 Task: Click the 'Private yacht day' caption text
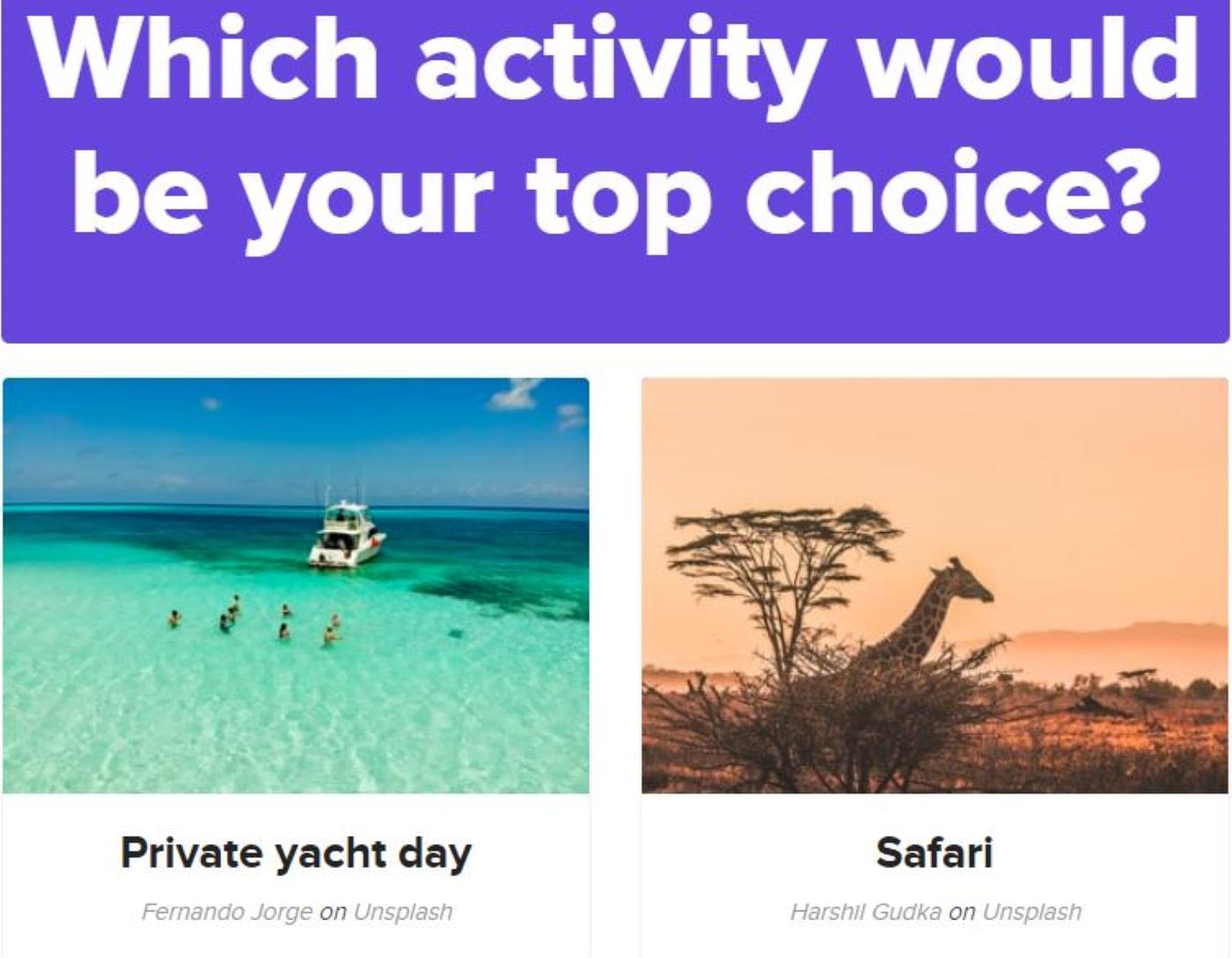click(296, 852)
